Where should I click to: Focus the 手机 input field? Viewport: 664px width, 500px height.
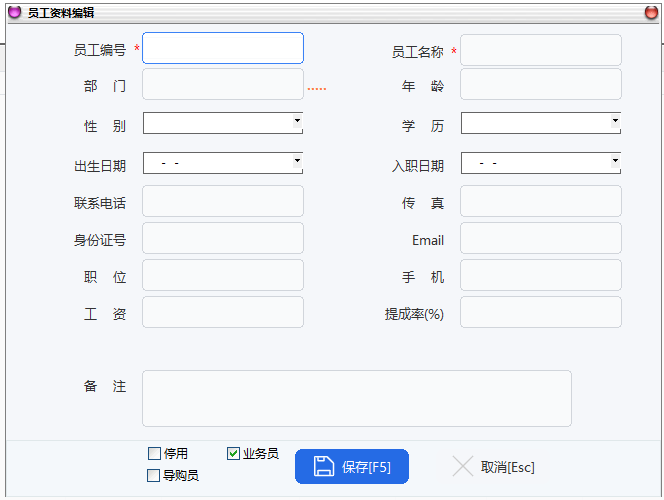pos(540,276)
